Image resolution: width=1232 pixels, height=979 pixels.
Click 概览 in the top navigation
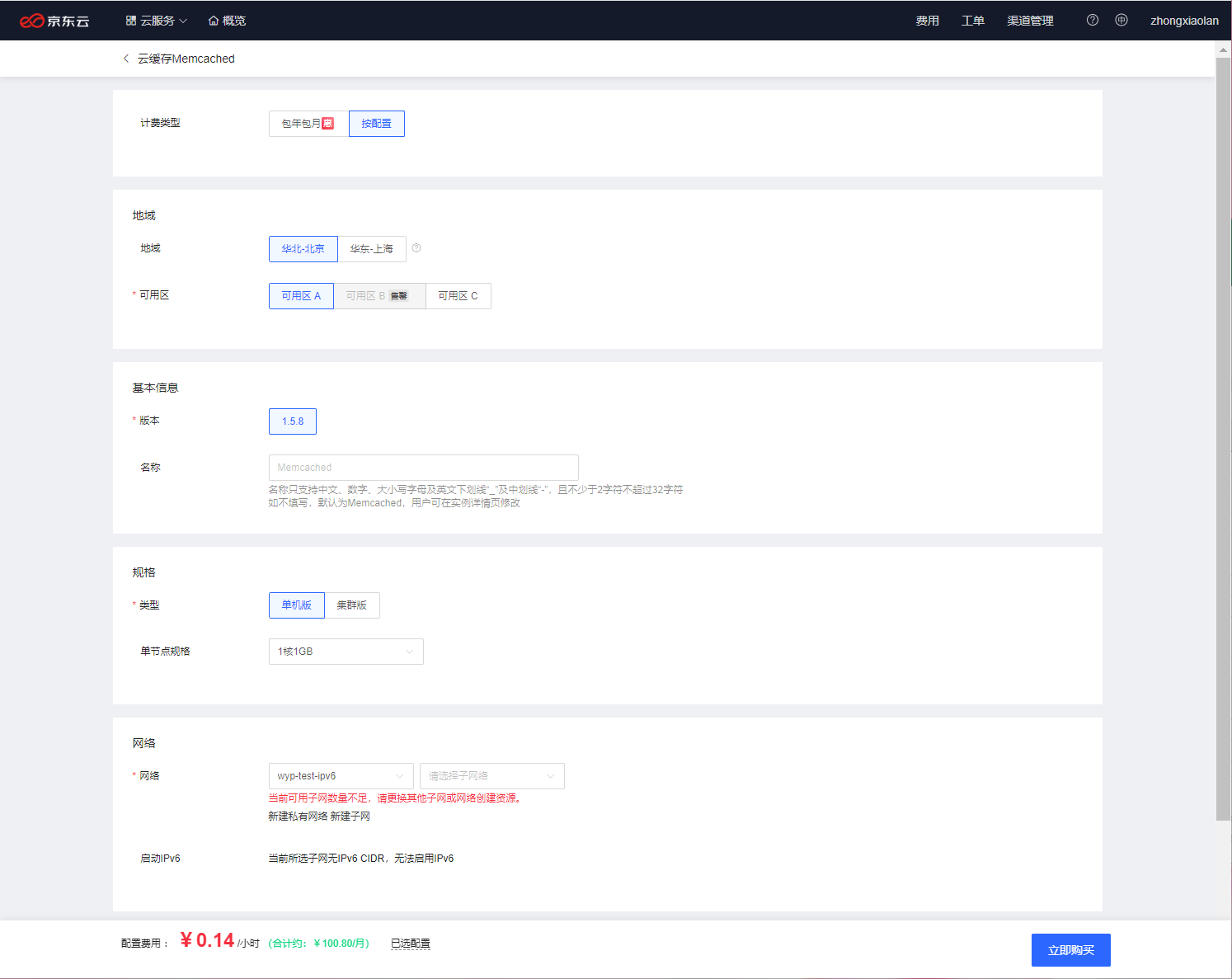(x=234, y=21)
